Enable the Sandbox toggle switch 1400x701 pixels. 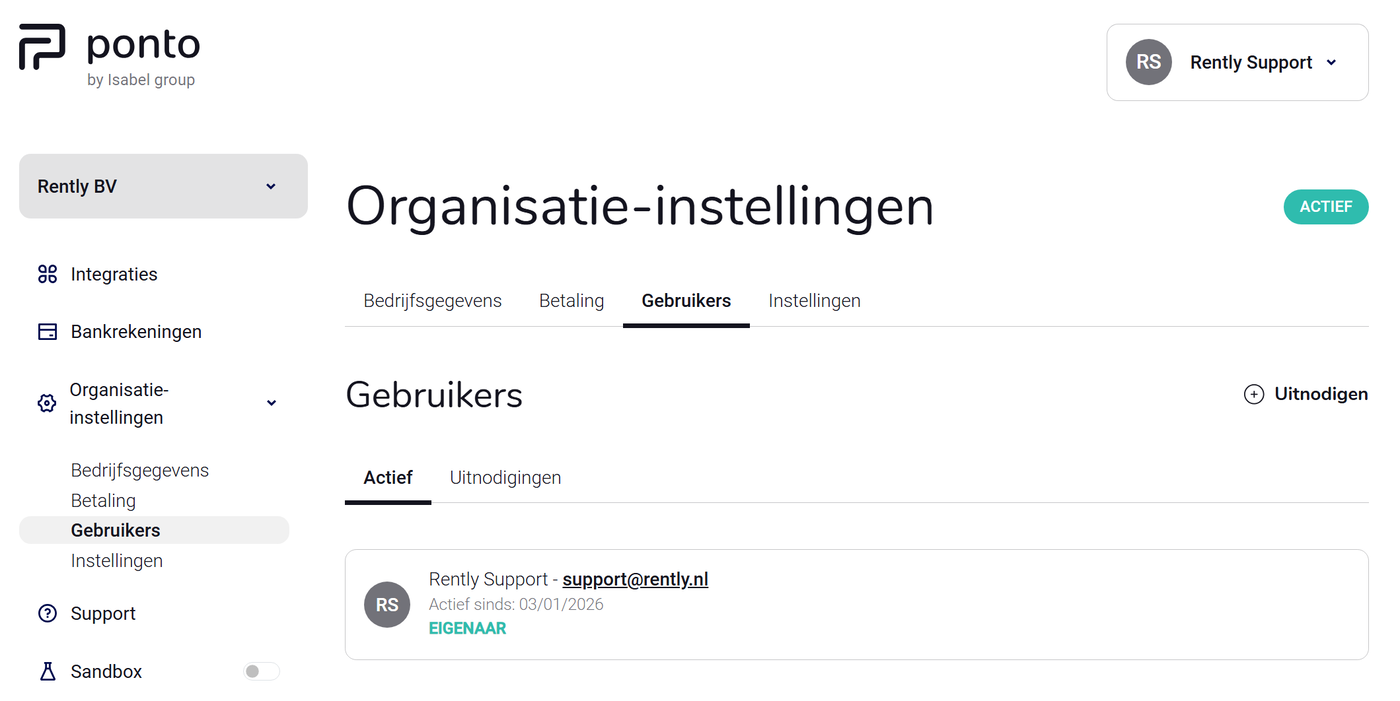click(x=261, y=672)
